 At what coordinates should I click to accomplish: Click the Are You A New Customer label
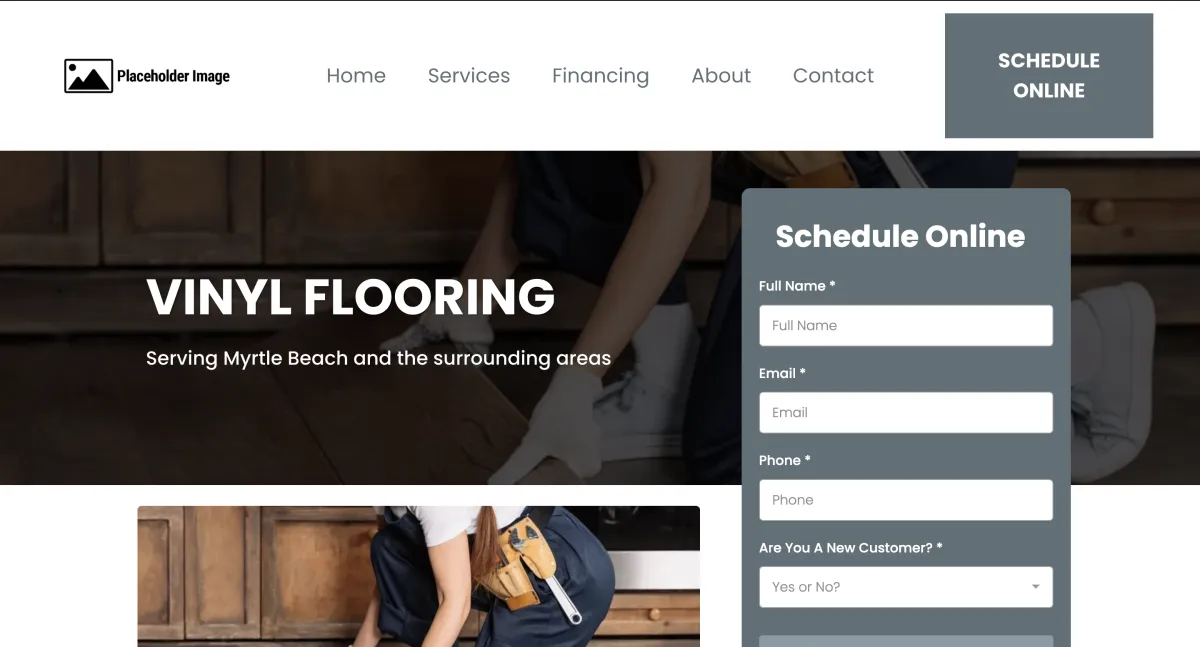click(x=851, y=548)
